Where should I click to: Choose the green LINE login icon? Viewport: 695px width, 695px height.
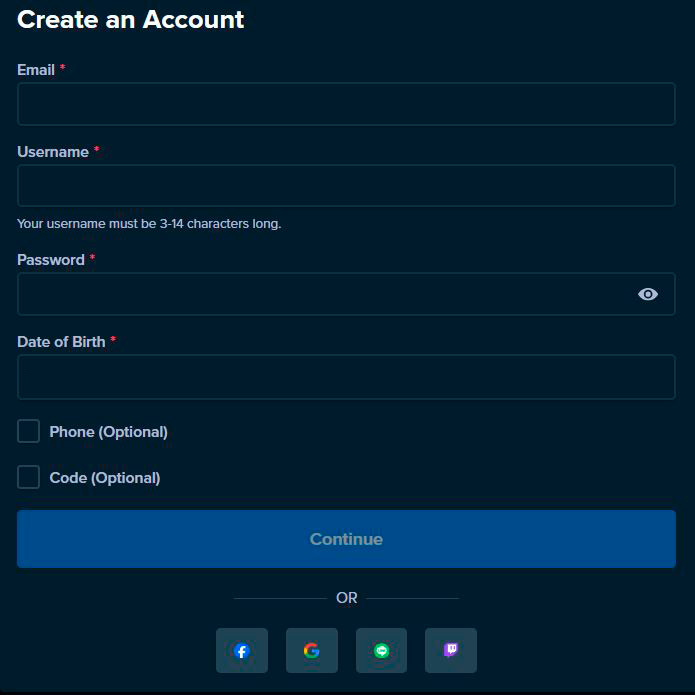click(381, 650)
